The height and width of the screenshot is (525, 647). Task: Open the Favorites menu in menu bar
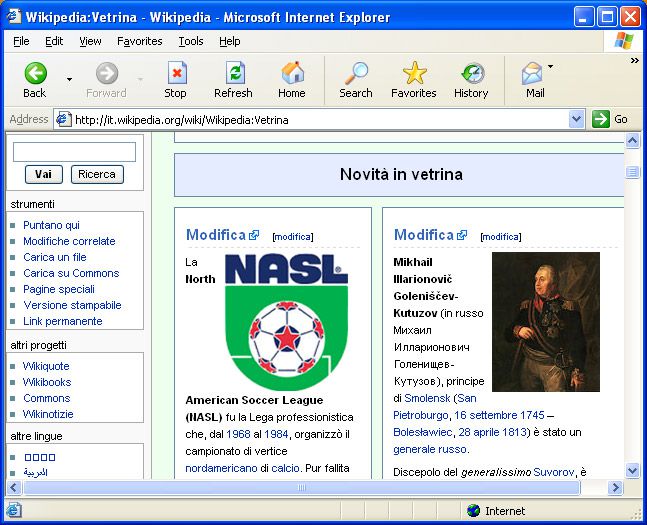139,41
